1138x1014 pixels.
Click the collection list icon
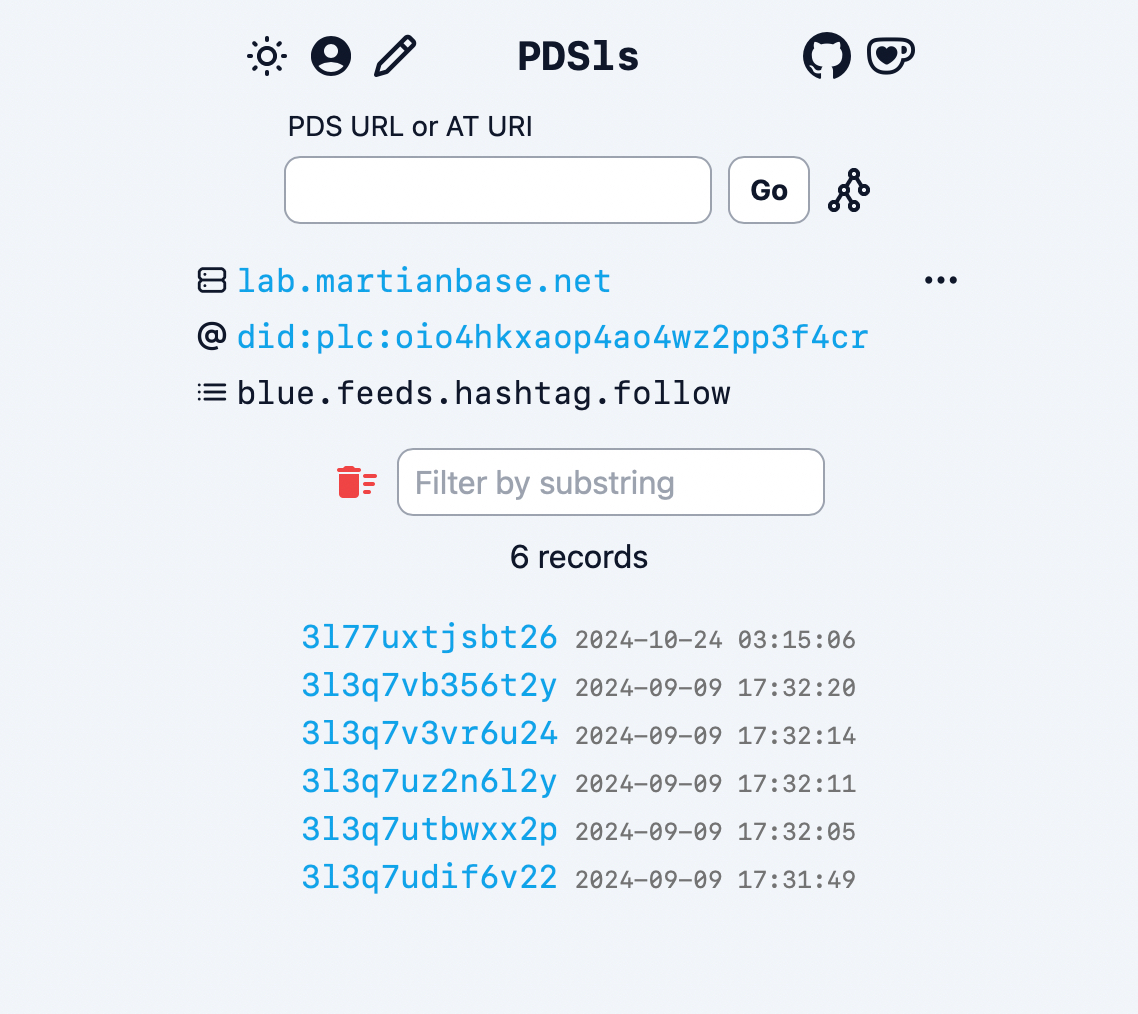212,393
